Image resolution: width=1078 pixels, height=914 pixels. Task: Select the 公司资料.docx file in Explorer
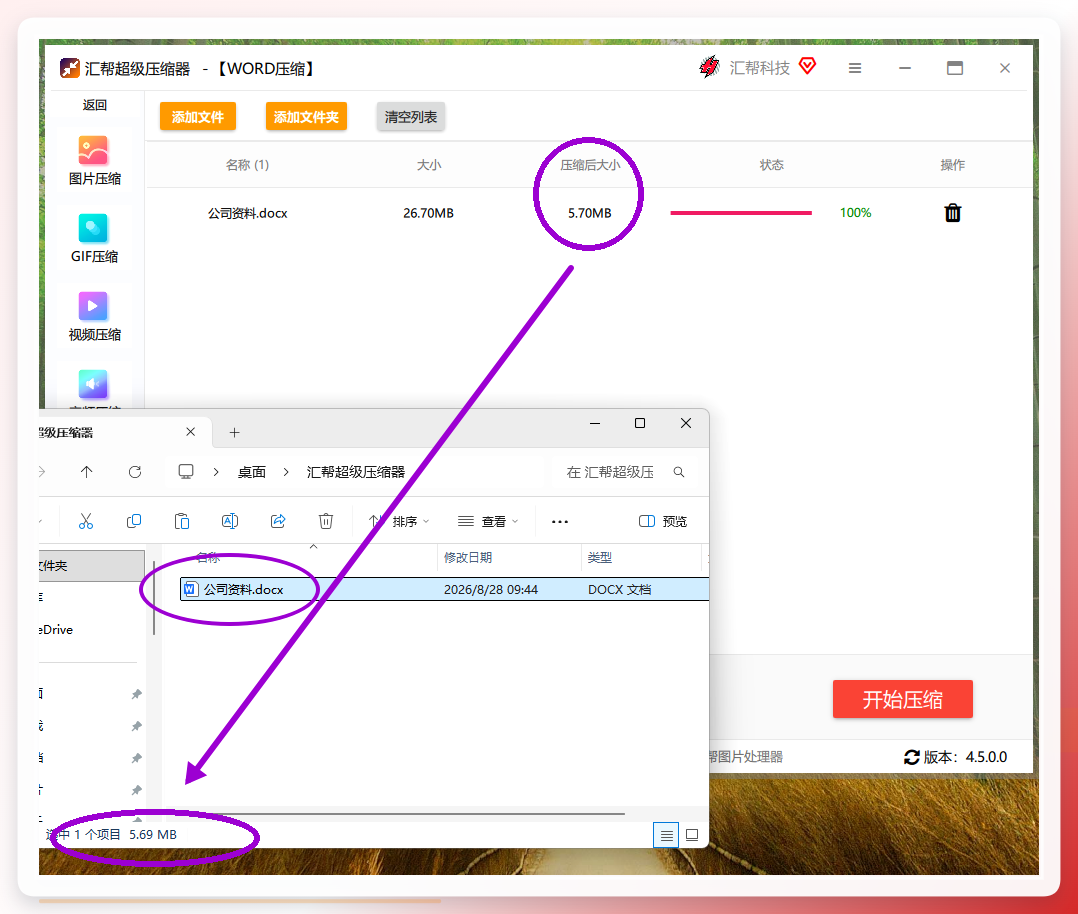[x=444, y=589]
